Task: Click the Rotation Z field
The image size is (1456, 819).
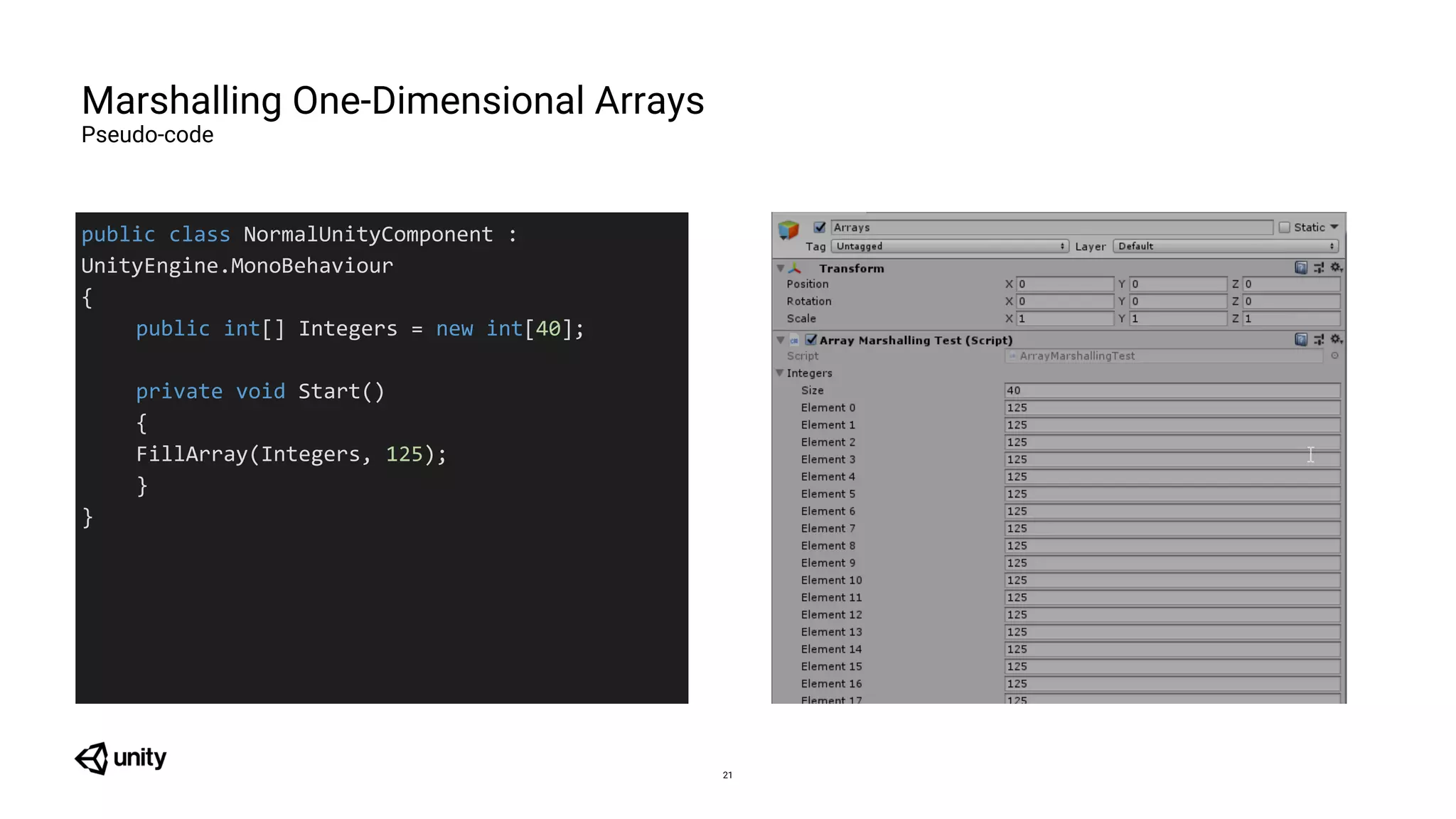Action: point(1291,301)
